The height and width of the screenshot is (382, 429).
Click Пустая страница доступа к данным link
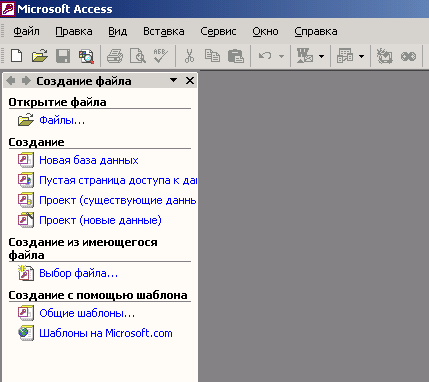118,180
